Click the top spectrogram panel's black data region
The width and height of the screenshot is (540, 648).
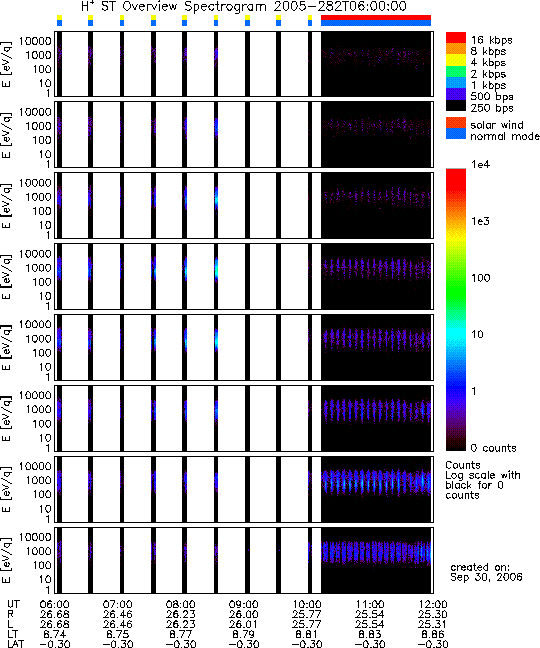click(376, 64)
